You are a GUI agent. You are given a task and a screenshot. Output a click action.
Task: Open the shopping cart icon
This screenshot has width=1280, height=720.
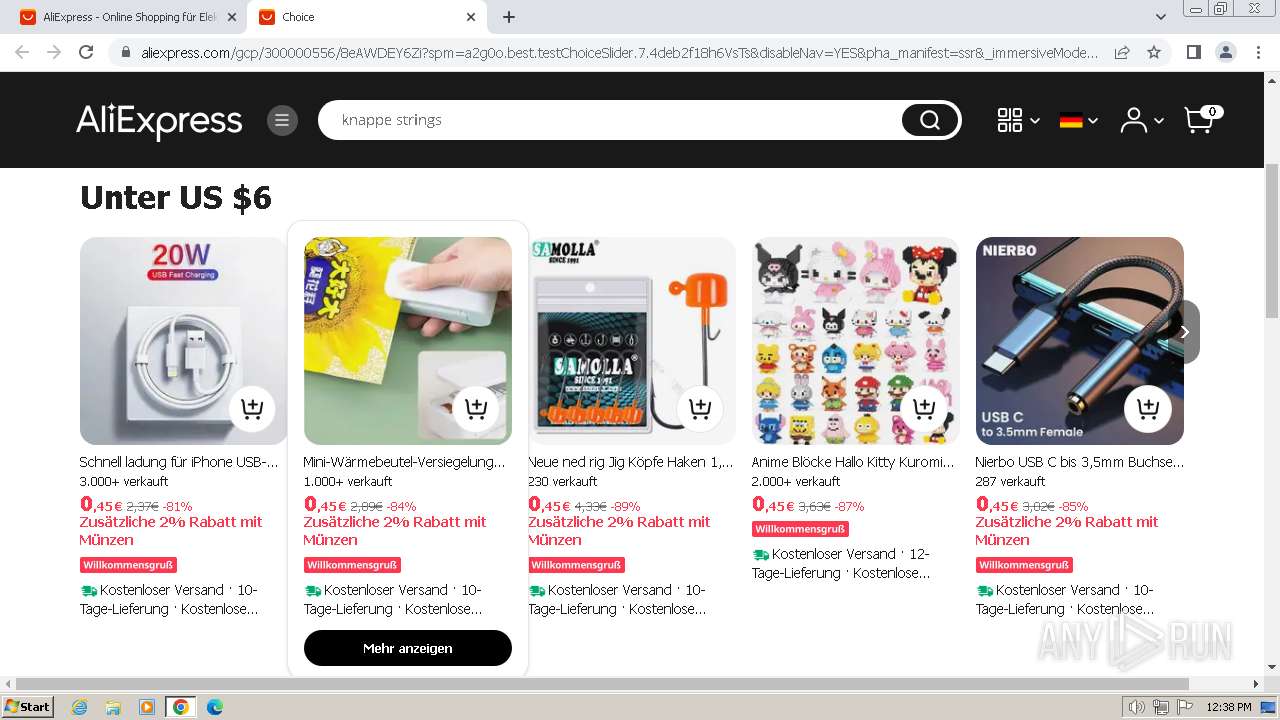click(1202, 119)
